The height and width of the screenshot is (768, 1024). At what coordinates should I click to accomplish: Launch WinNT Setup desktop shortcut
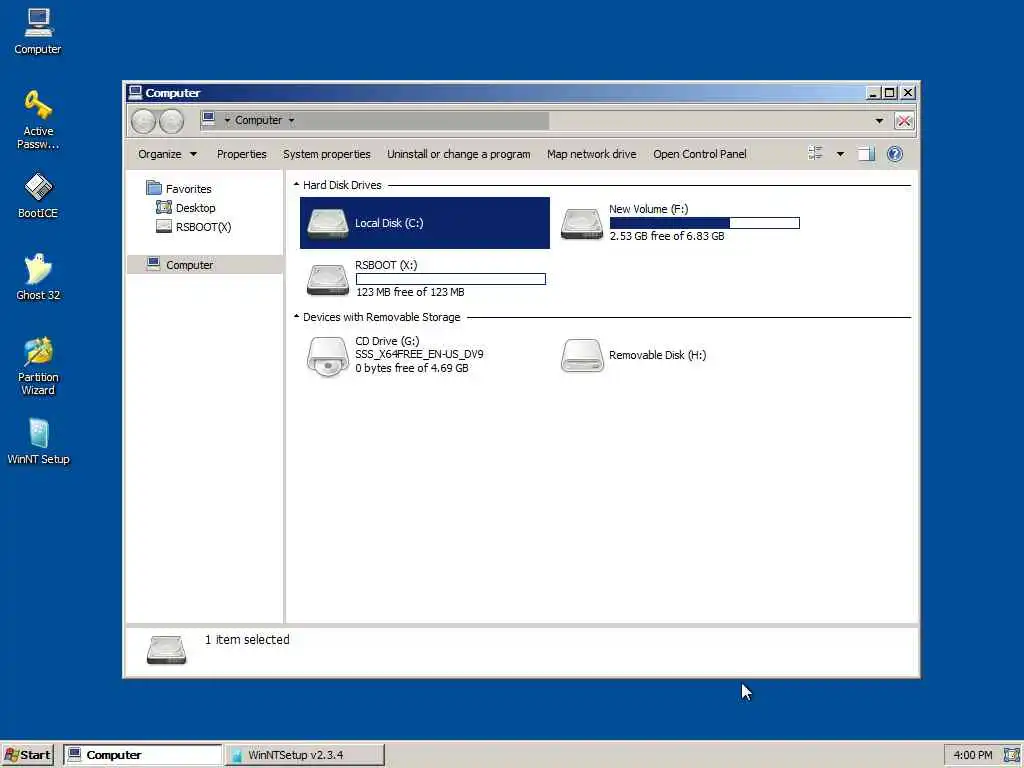pyautogui.click(x=38, y=441)
